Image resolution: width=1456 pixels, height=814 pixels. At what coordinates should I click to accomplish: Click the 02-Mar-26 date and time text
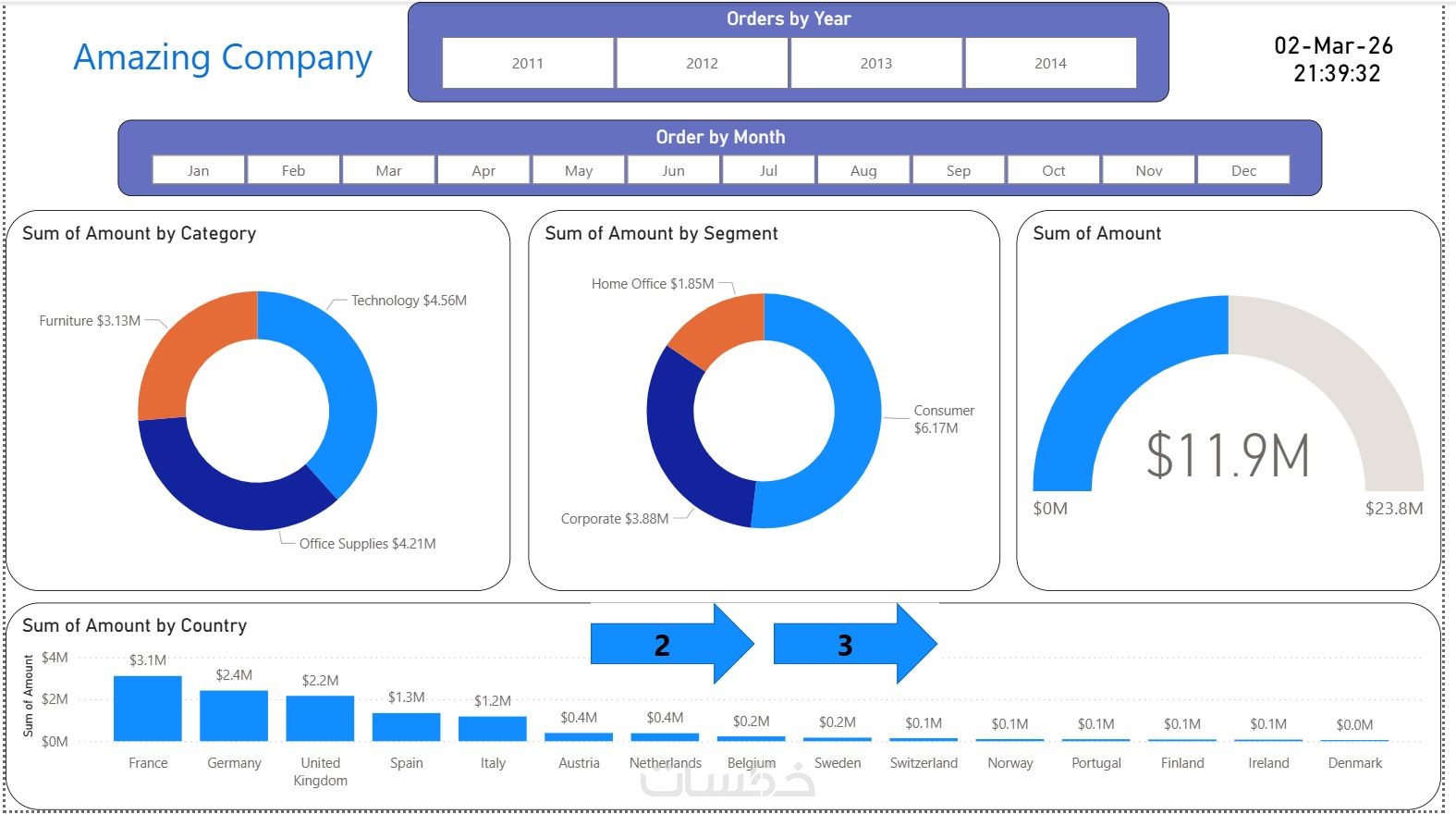(1334, 59)
